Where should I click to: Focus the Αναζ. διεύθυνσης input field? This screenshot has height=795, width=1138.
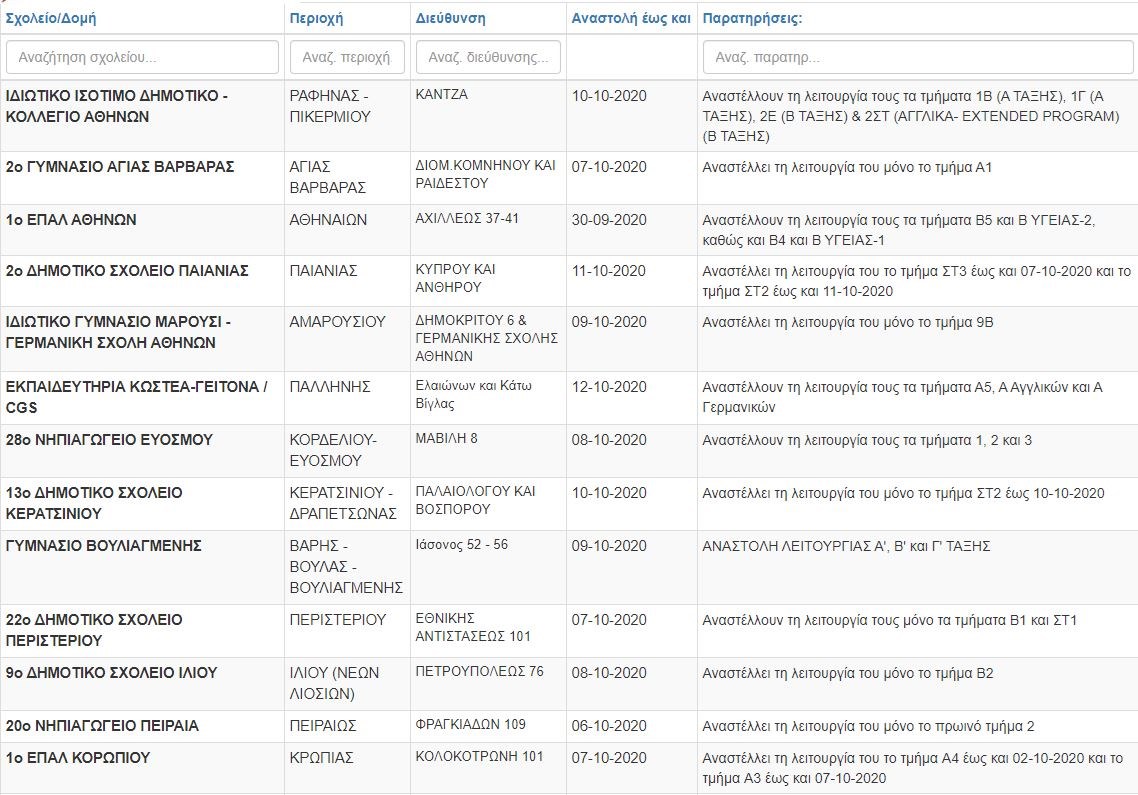(488, 57)
